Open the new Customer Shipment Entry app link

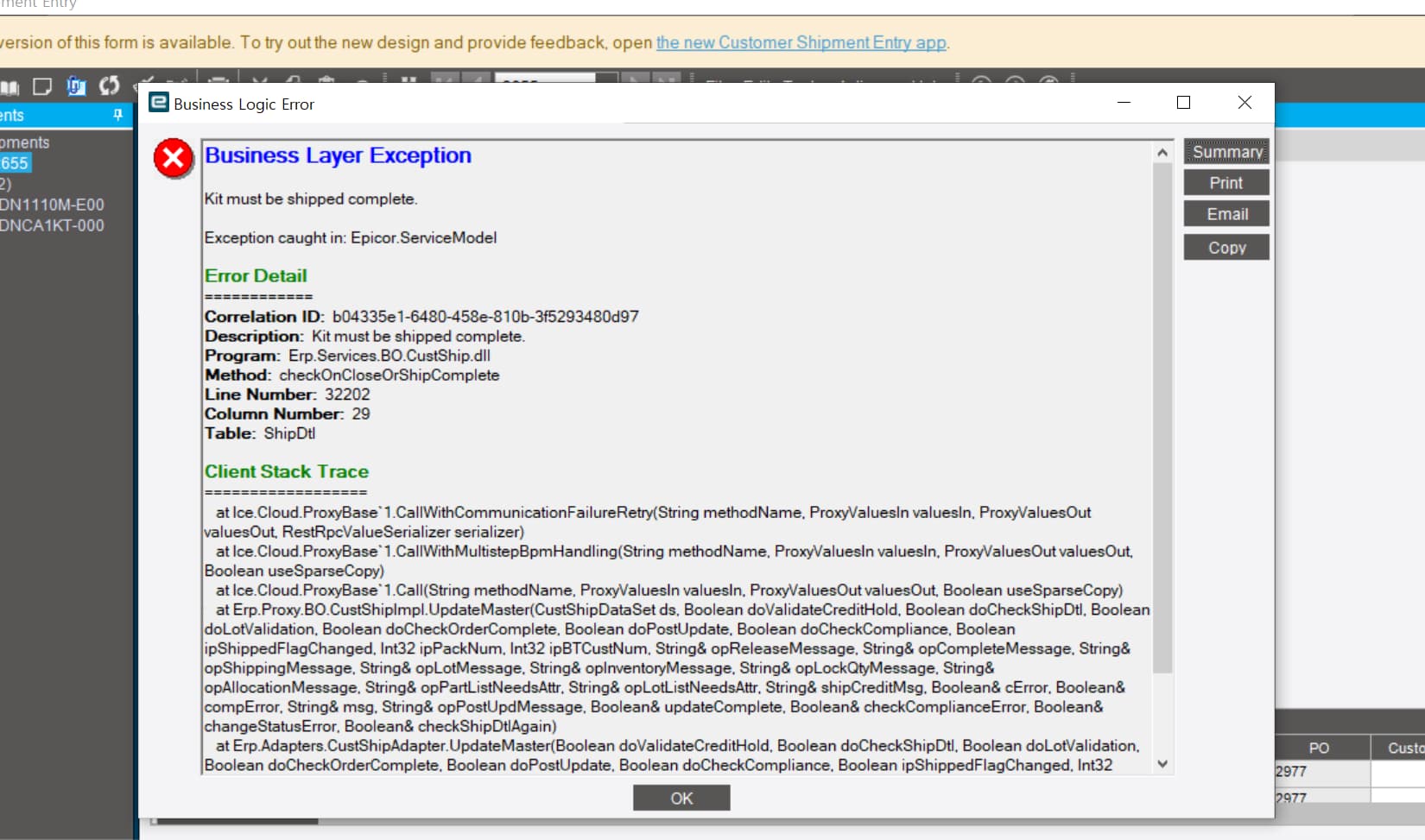(x=801, y=42)
